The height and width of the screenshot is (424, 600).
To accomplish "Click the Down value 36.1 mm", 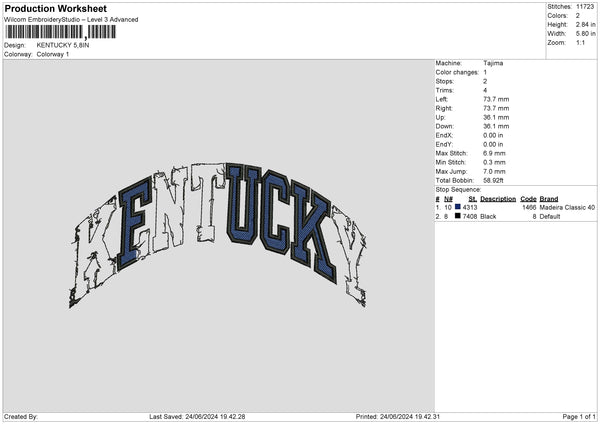I will 496,126.
